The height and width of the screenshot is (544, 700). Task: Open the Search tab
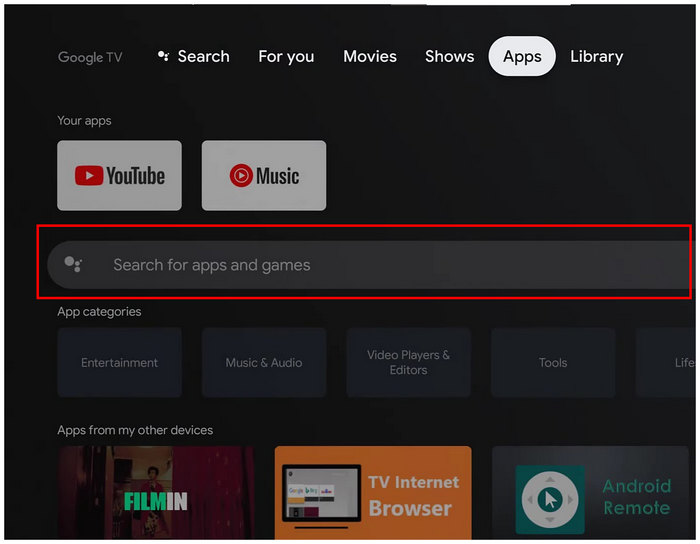coord(194,57)
